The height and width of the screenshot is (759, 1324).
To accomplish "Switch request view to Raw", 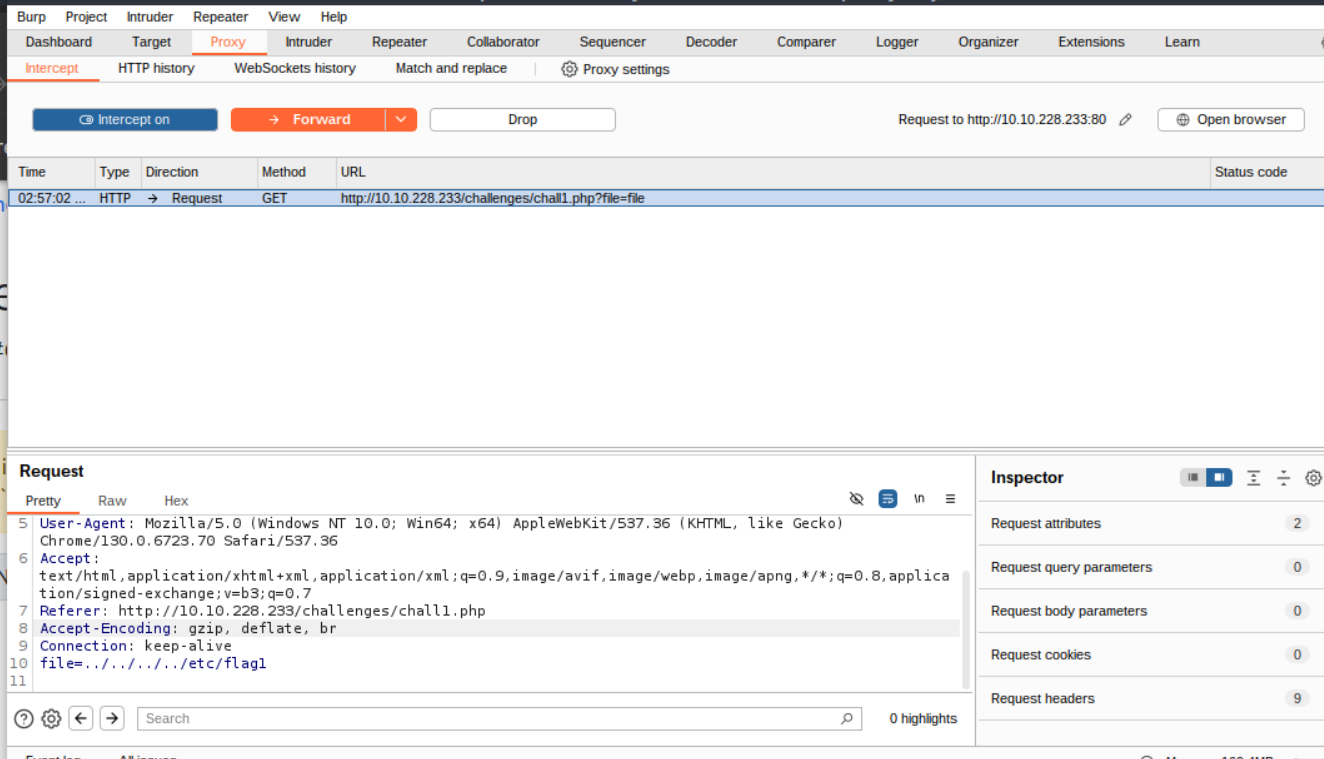I will point(112,501).
